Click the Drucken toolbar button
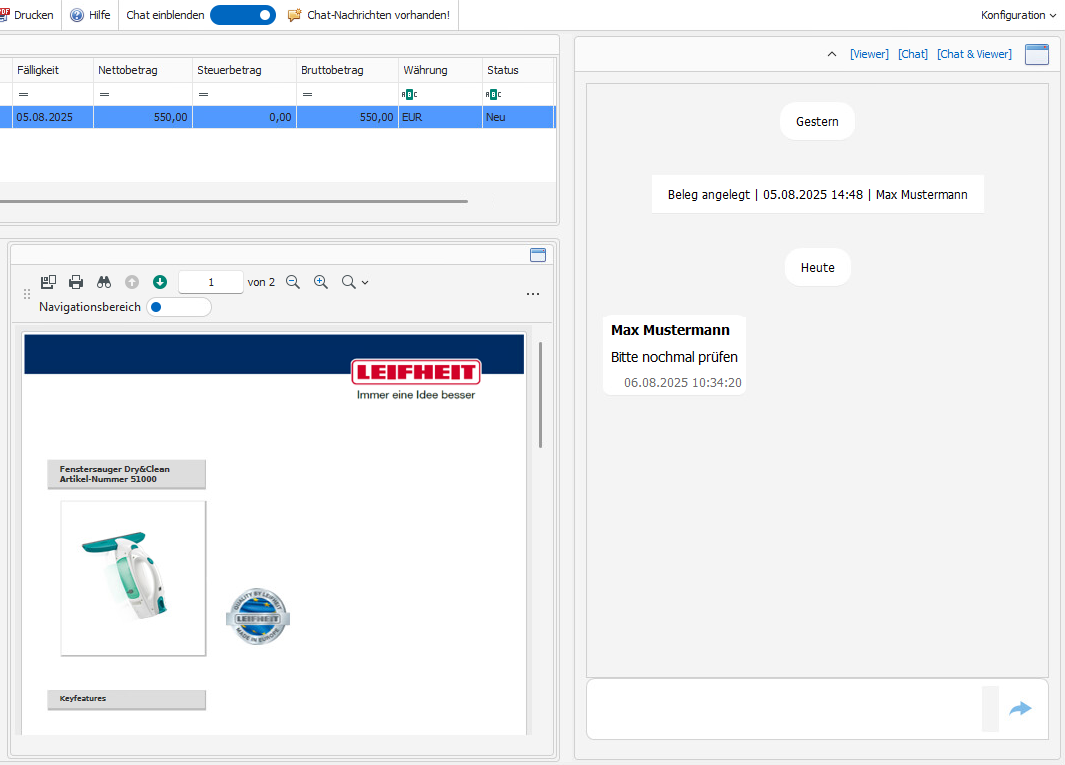Viewport: 1065px width, 765px height. (x=27, y=15)
